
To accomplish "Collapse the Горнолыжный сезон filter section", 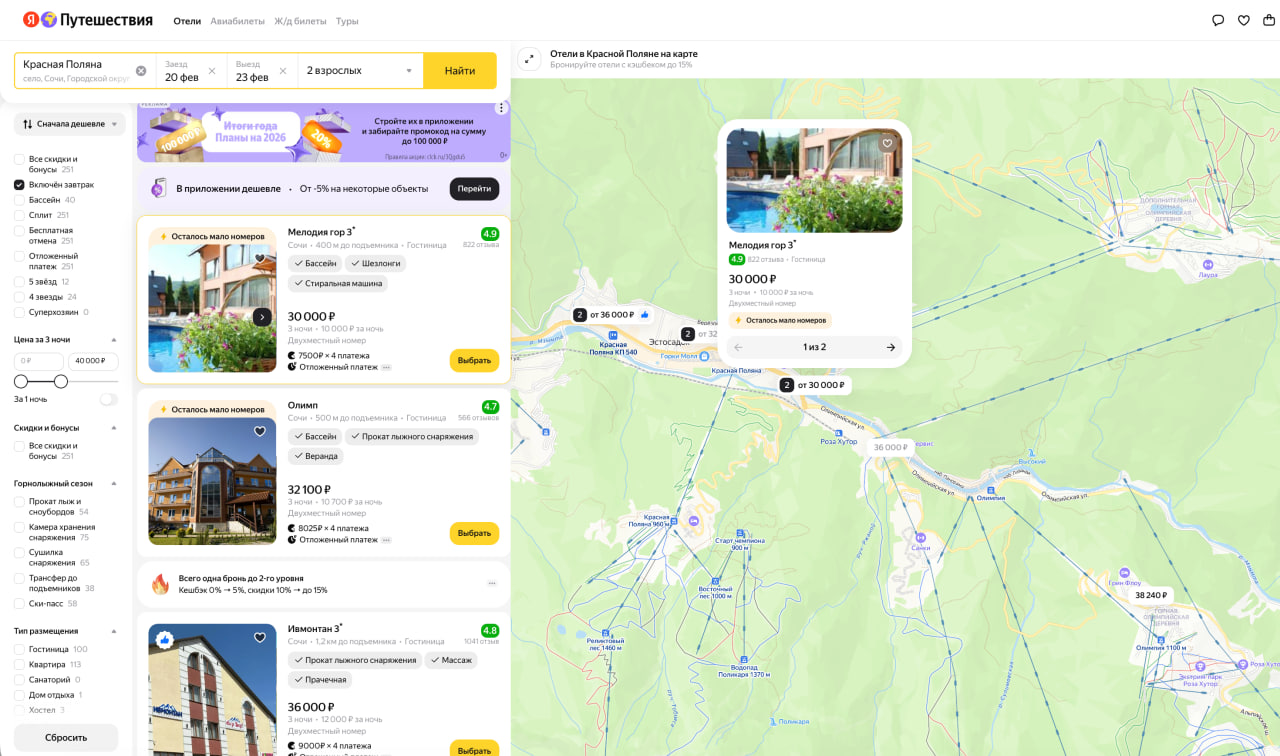I will pyautogui.click(x=113, y=483).
